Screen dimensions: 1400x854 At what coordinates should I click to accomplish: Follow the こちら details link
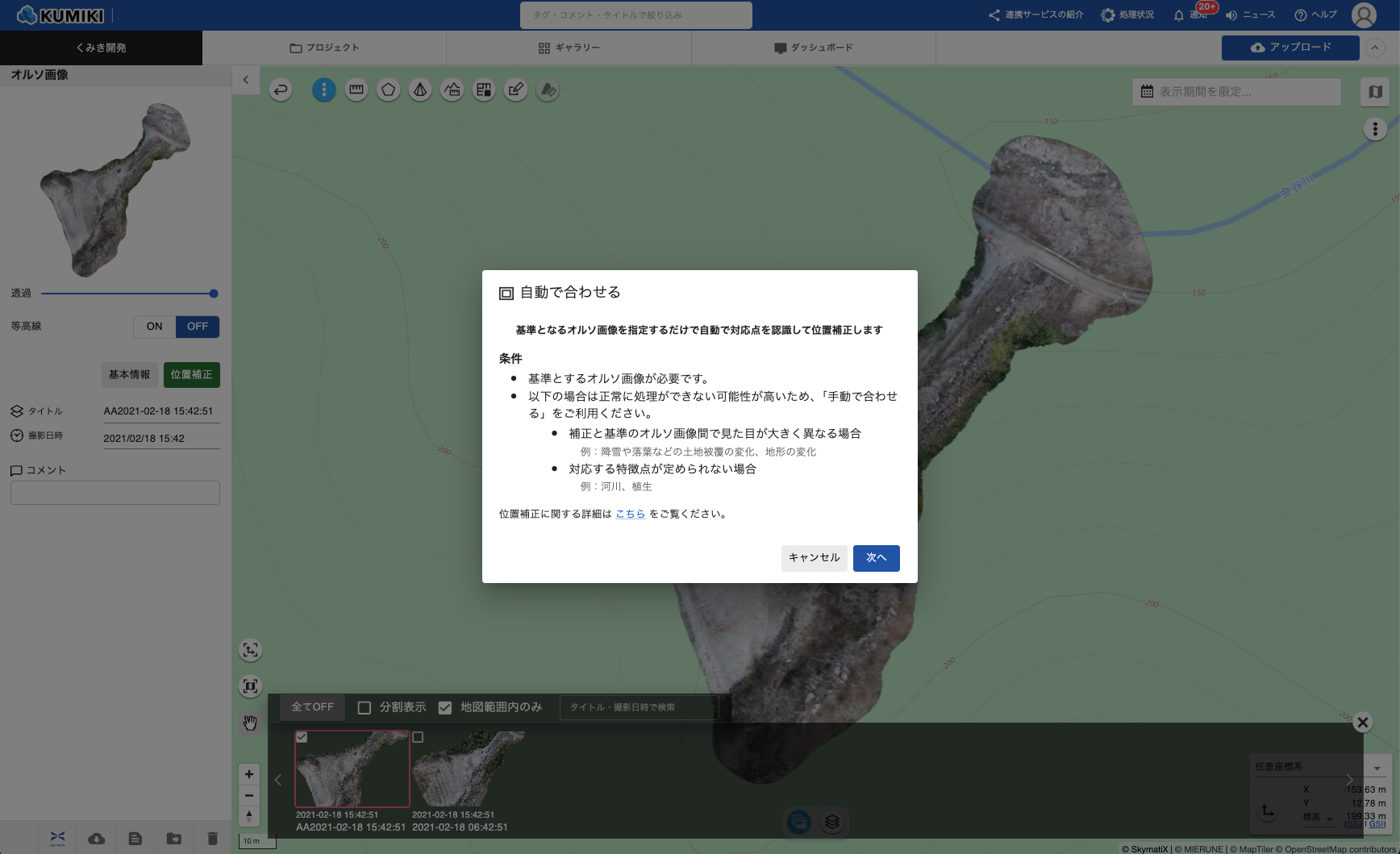pyautogui.click(x=630, y=514)
